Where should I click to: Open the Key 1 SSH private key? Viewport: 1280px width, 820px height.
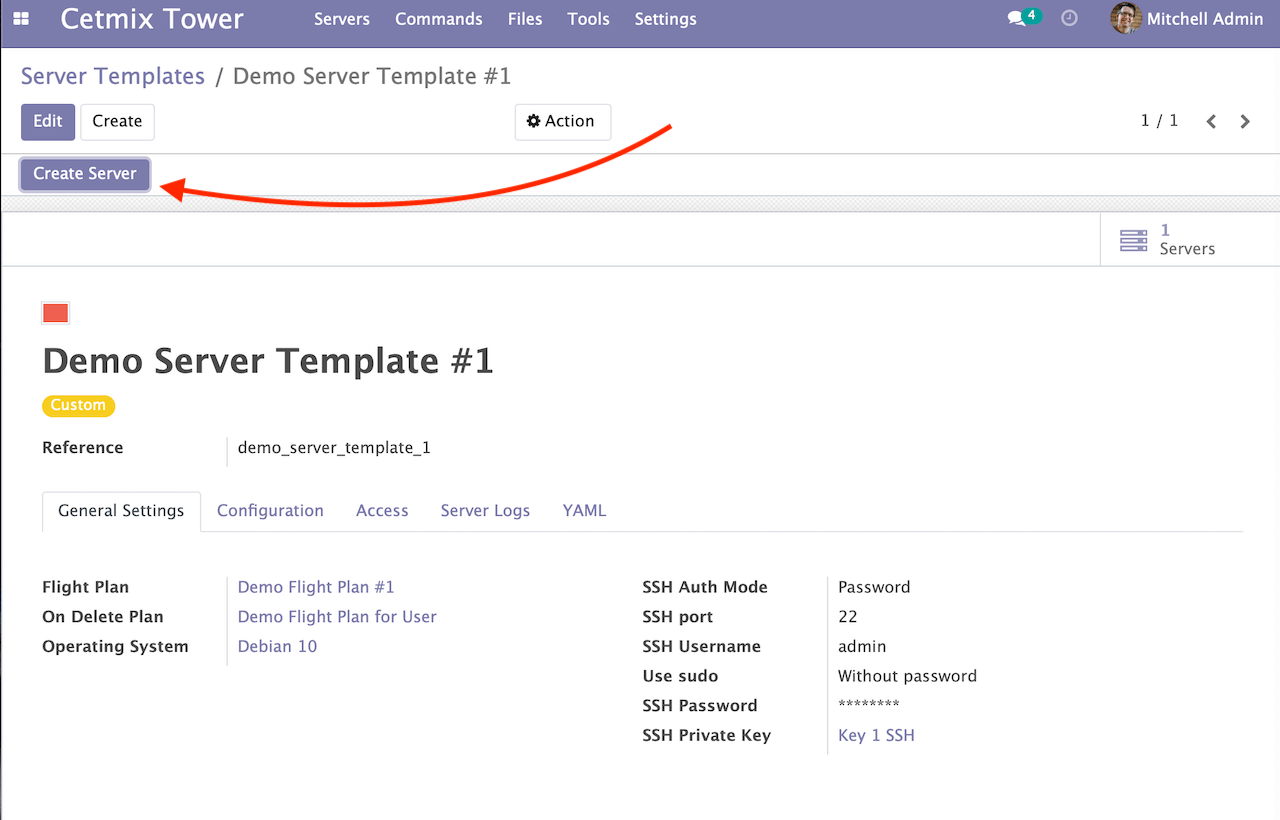point(876,735)
